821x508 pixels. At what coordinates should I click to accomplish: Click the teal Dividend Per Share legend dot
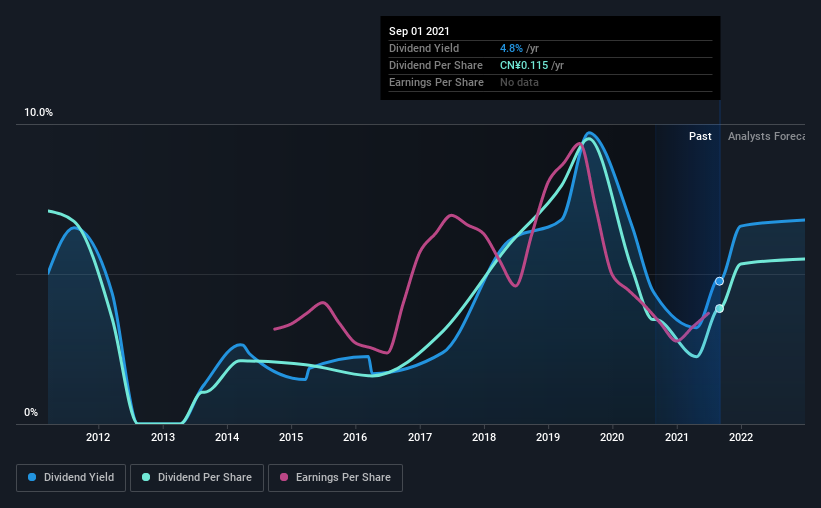(146, 477)
